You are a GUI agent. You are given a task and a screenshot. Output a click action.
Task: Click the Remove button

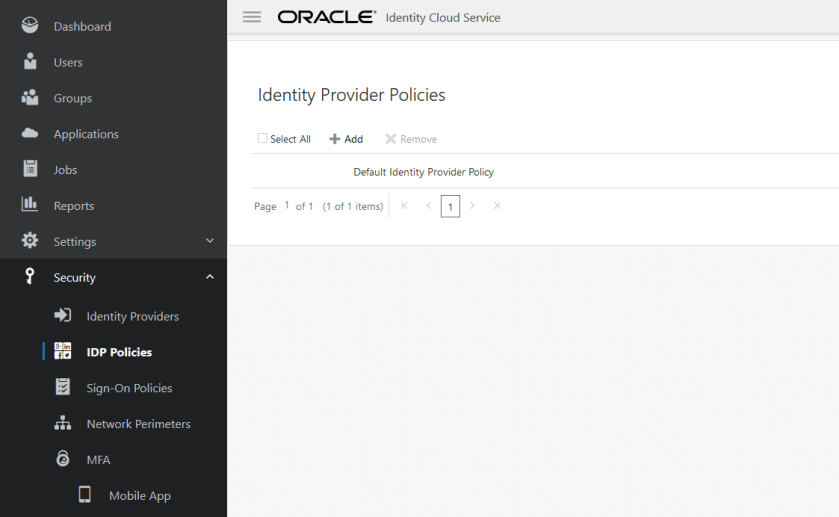[x=411, y=139]
